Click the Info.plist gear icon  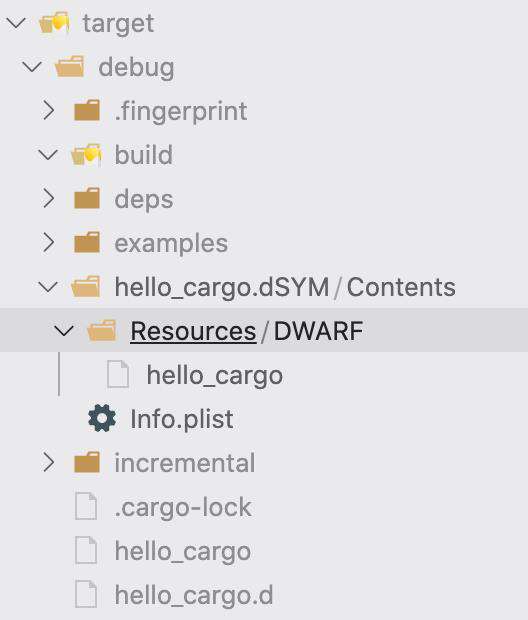click(x=102, y=418)
